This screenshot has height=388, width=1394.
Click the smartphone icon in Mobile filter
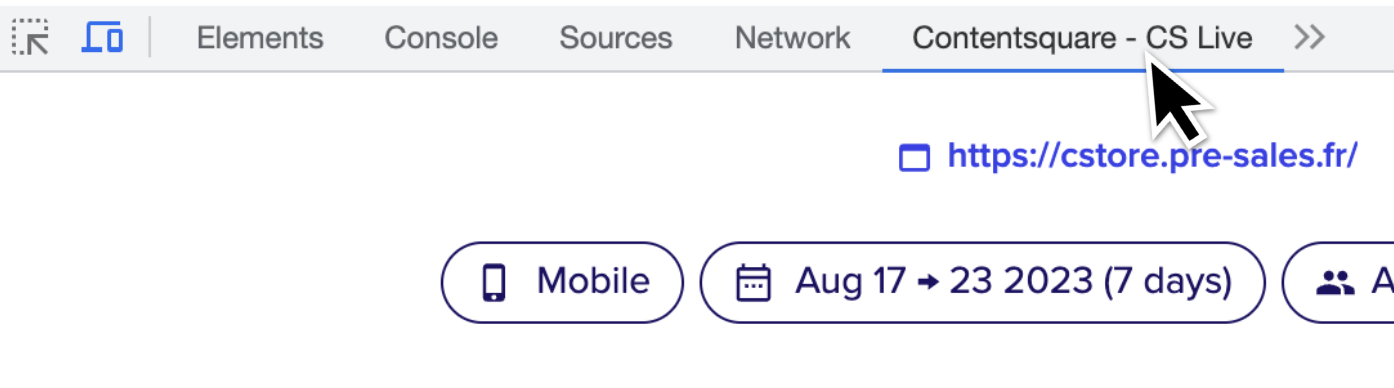tap(494, 283)
